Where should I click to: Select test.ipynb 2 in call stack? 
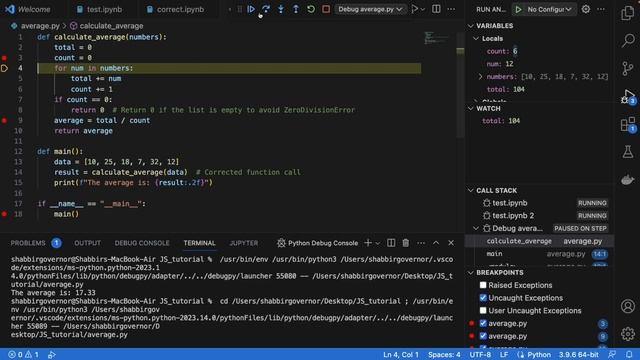539,216
